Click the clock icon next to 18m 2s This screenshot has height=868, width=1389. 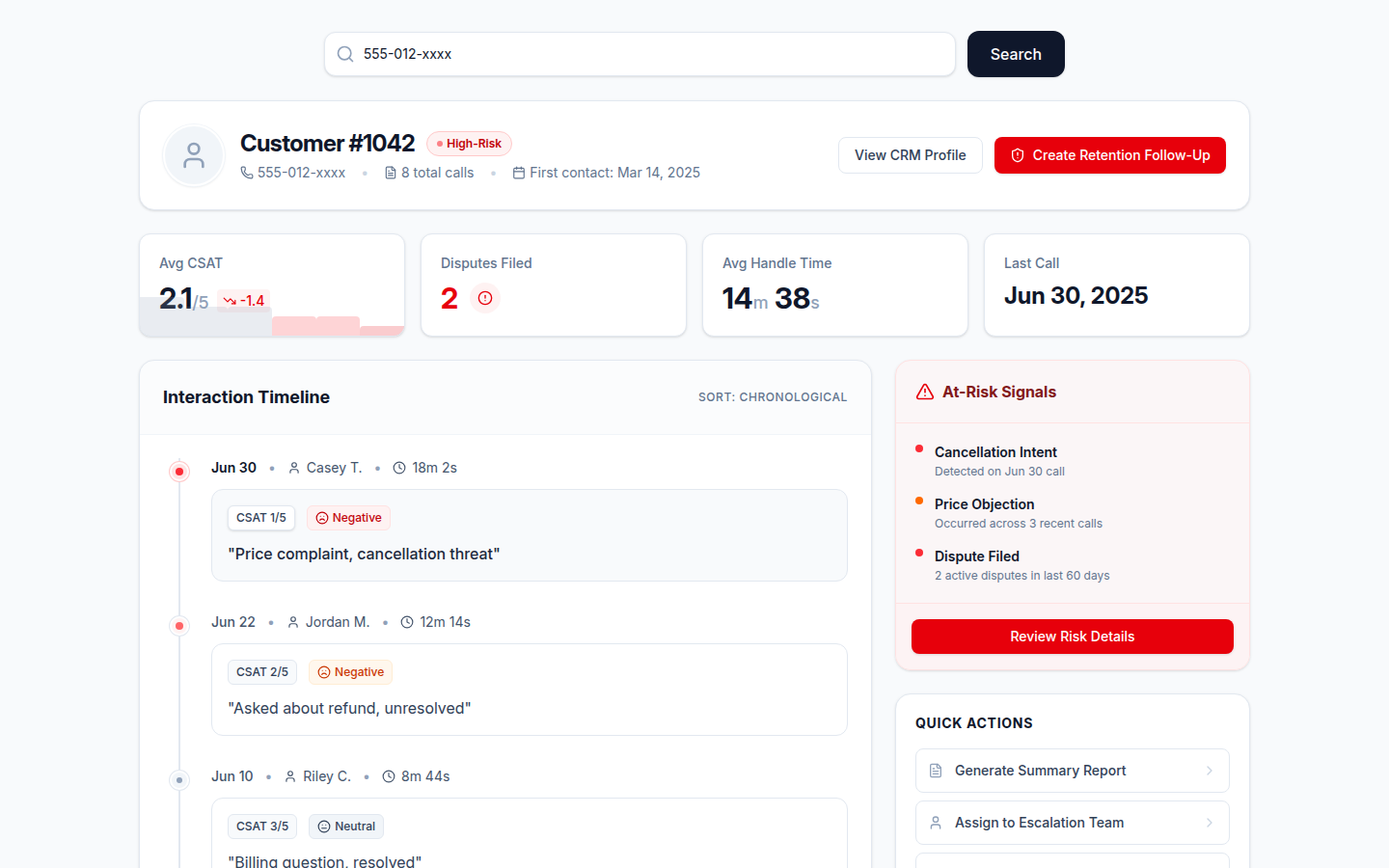[x=399, y=468]
